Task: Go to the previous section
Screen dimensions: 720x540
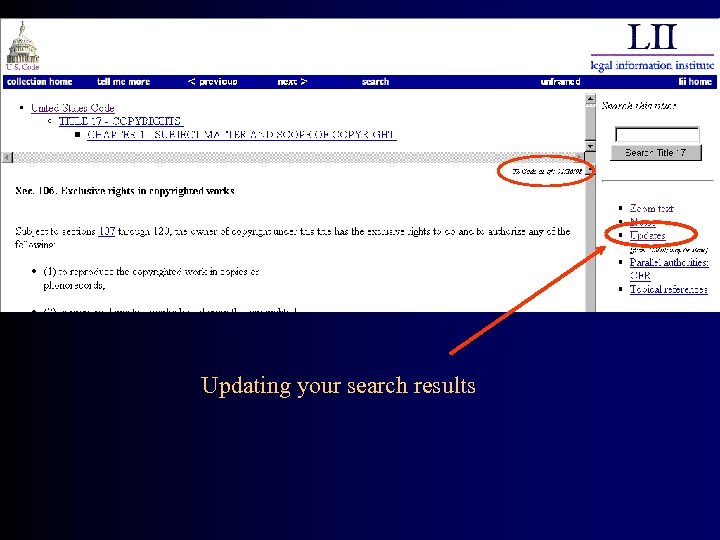Action: click(x=212, y=82)
